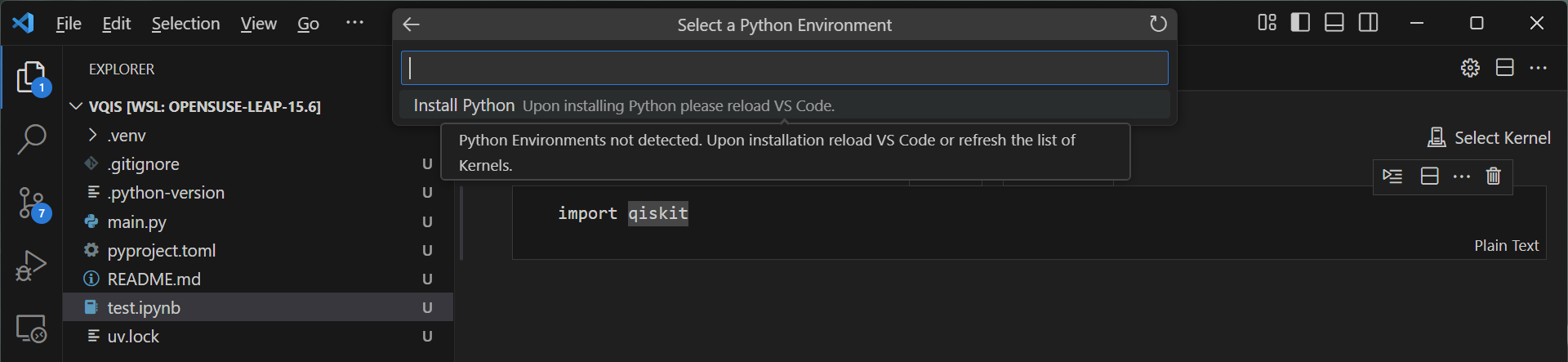
Task: Open the Source Control view icon
Action: click(33, 203)
